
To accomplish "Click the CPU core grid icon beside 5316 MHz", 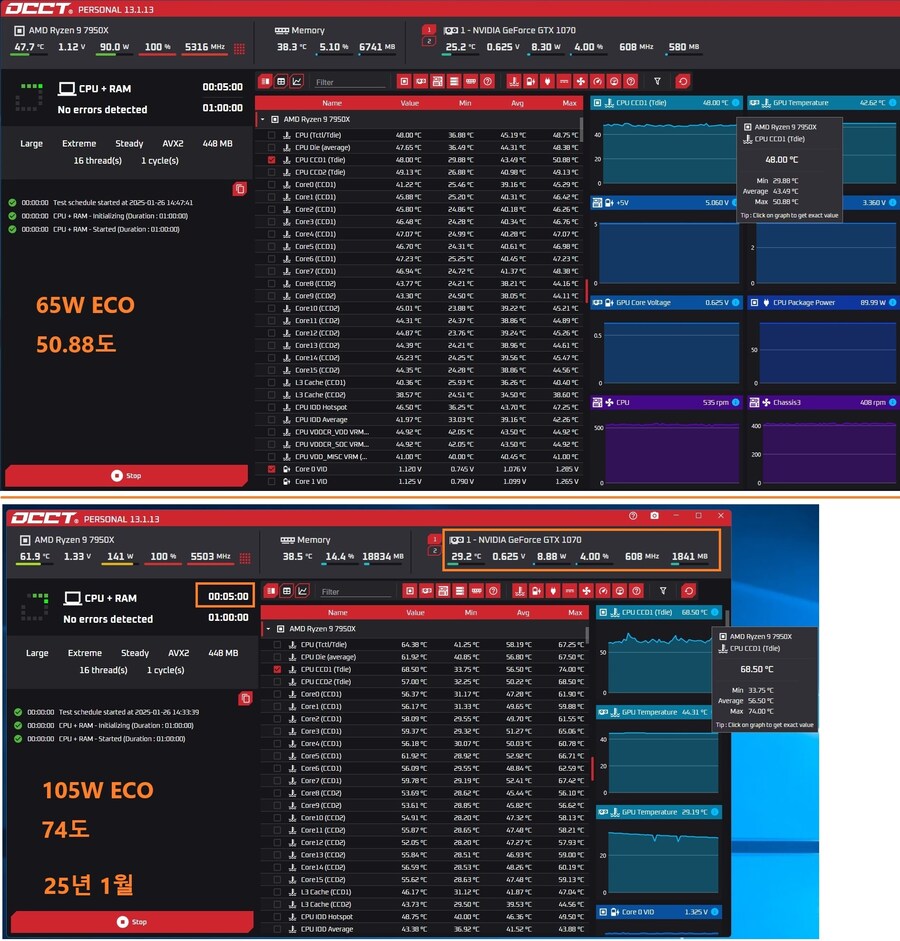I will [x=239, y=47].
